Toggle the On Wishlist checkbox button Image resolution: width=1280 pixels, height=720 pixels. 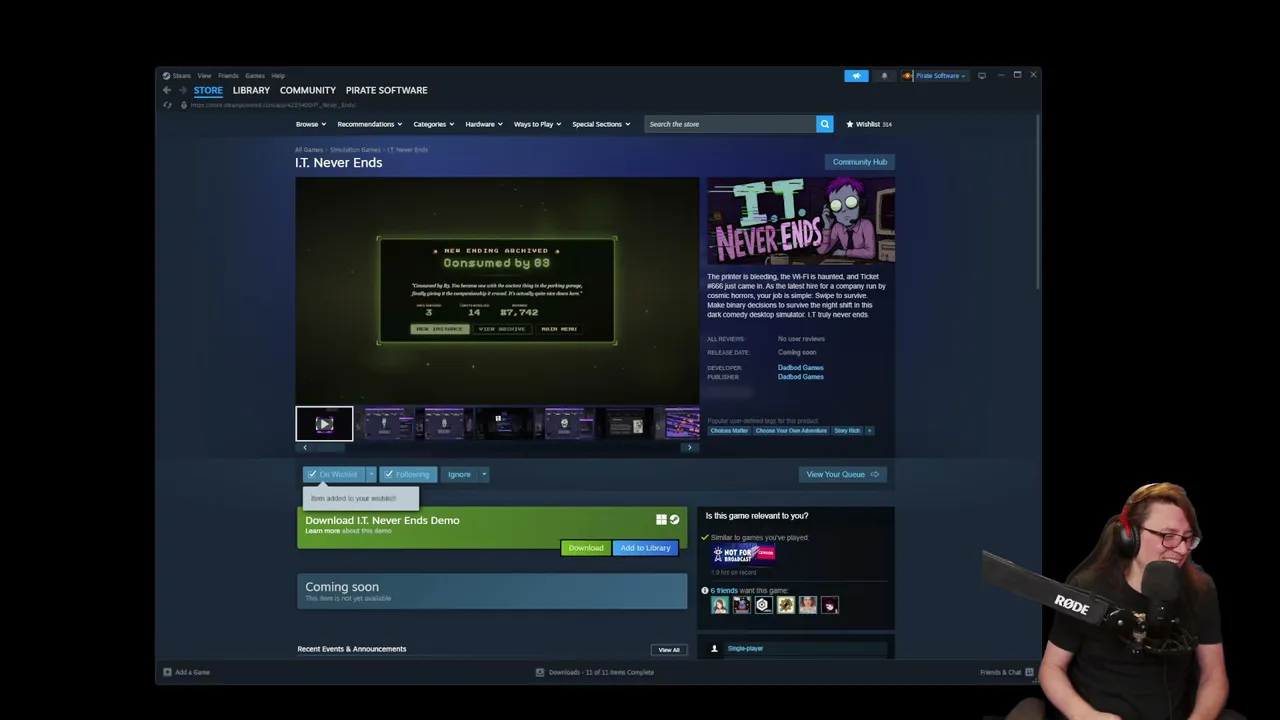tap(333, 474)
